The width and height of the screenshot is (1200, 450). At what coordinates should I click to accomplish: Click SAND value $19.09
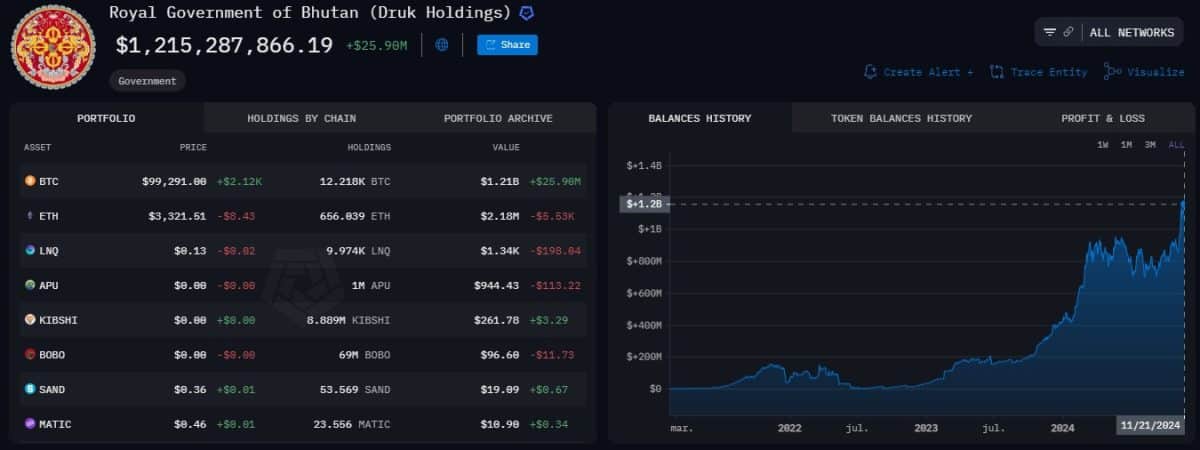pos(500,389)
